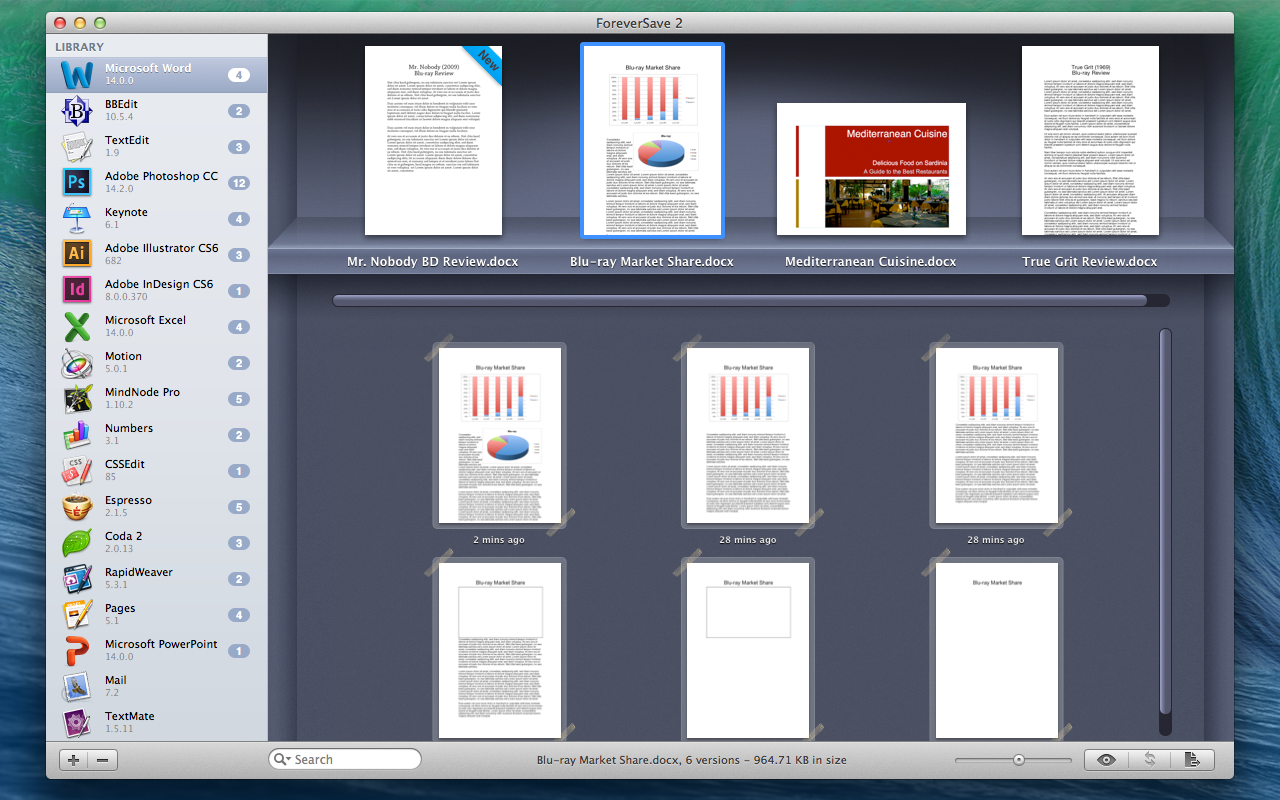The width and height of the screenshot is (1280, 800).
Task: Open MindNode Pro library entry
Action: 157,399
